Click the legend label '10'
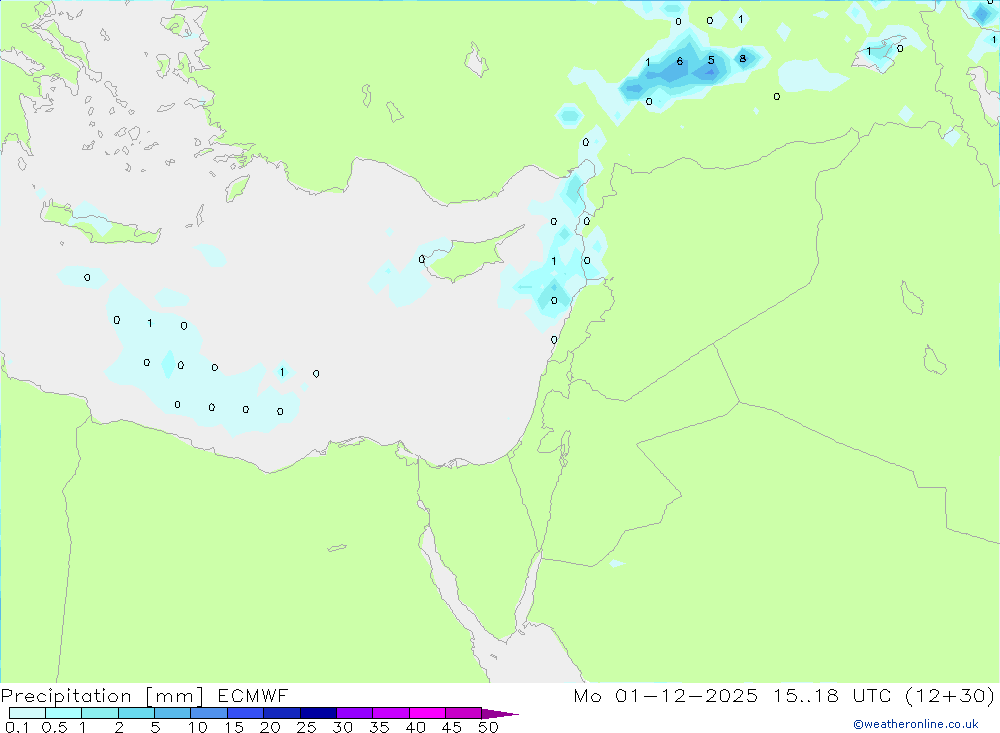 coord(198,727)
